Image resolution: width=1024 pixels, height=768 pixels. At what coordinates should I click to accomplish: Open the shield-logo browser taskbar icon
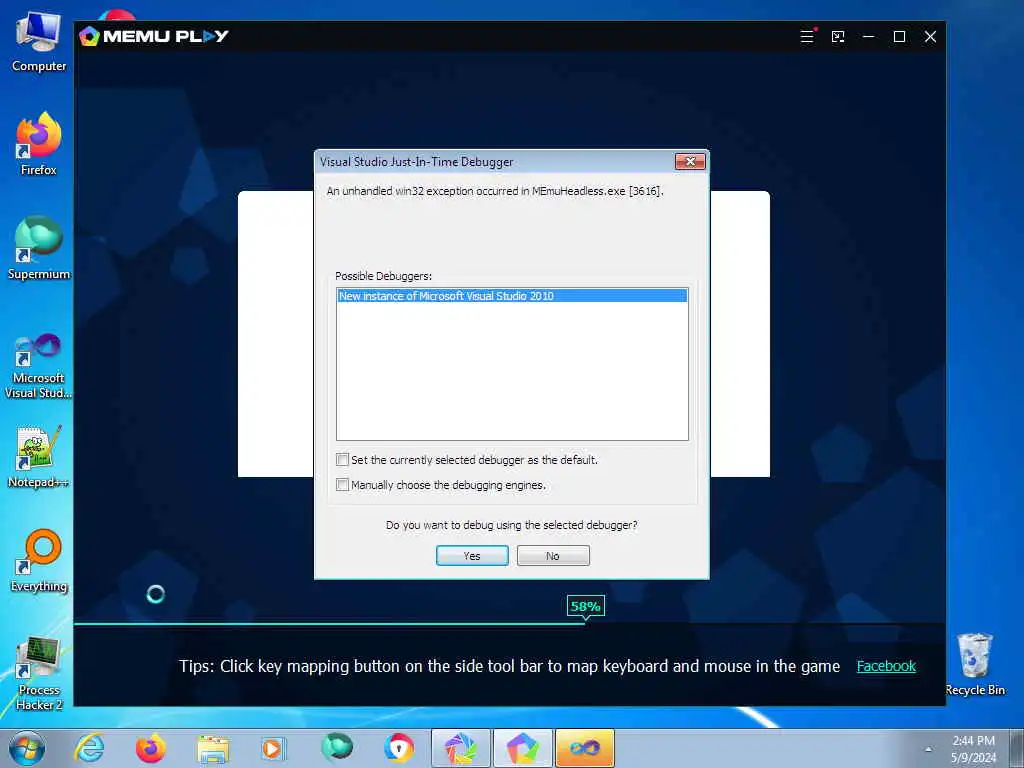tap(399, 748)
